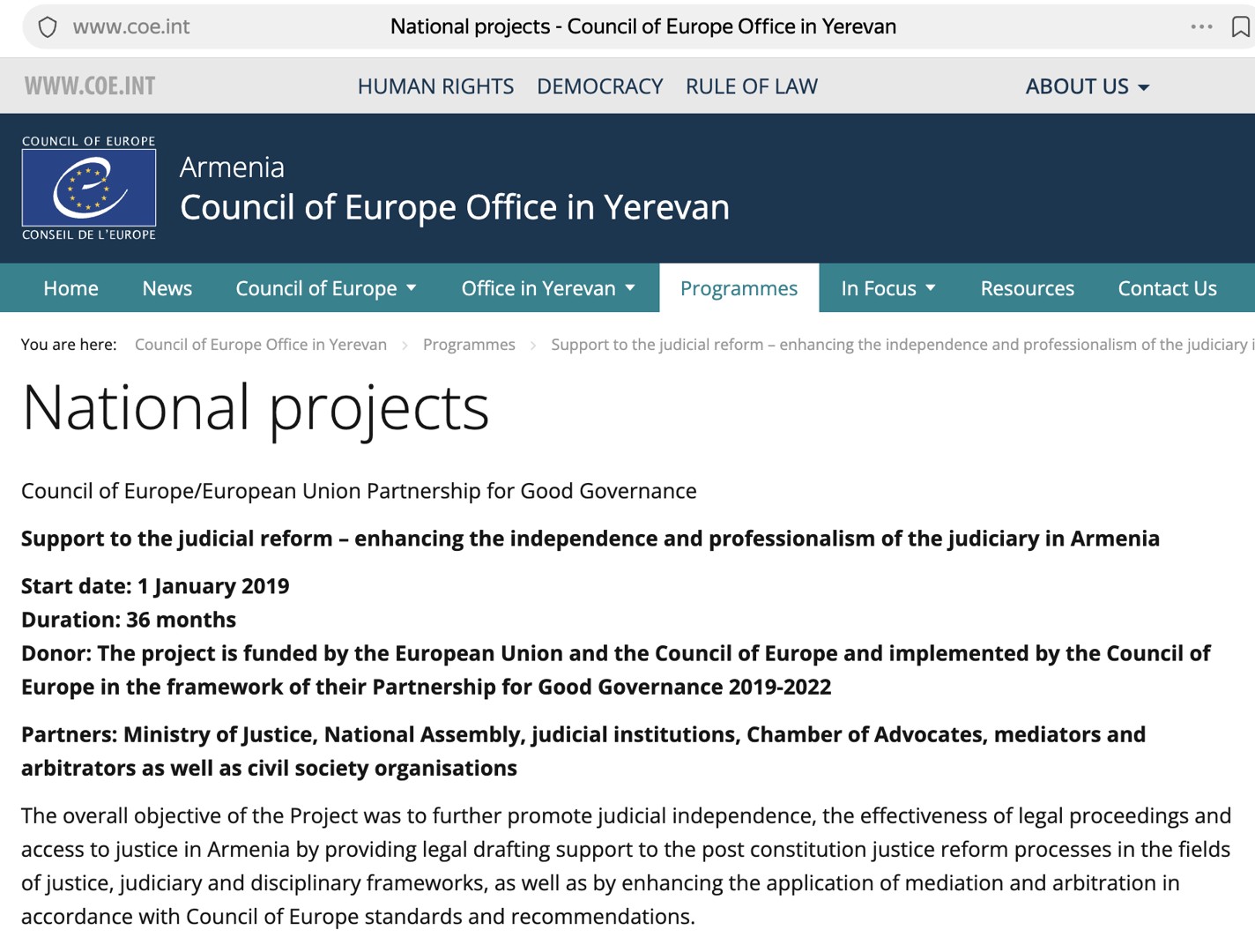Click the overall objective paragraph

click(x=626, y=866)
